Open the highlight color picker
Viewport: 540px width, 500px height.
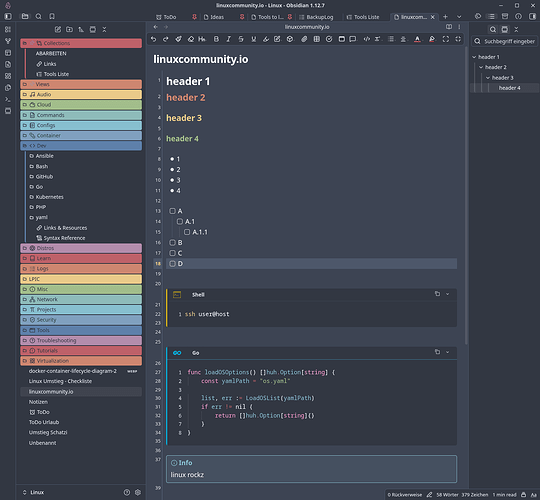[x=432, y=39]
